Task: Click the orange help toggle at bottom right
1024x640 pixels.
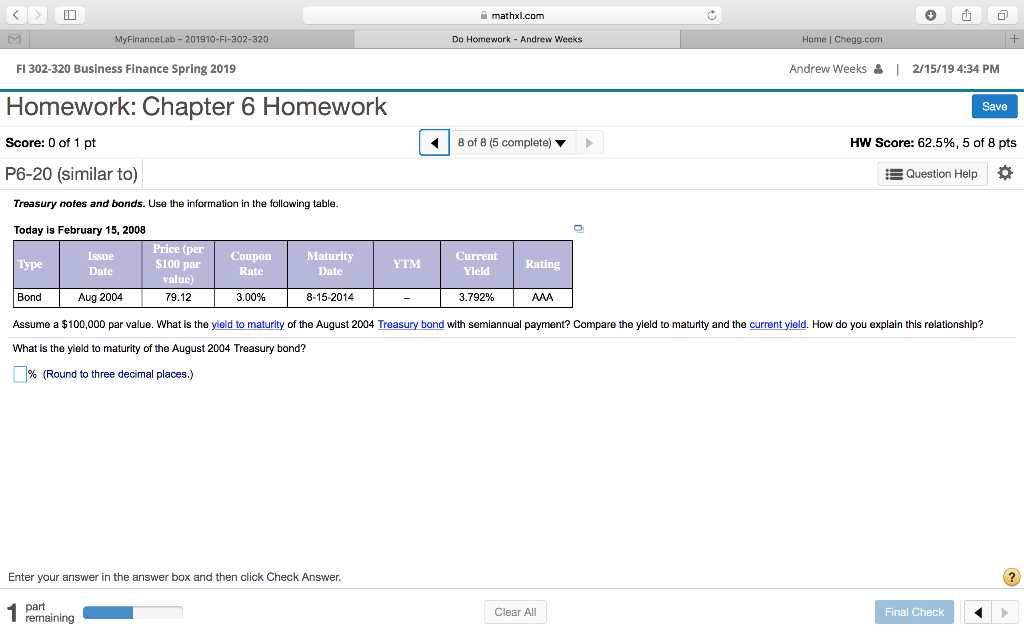Action: click(x=1010, y=576)
